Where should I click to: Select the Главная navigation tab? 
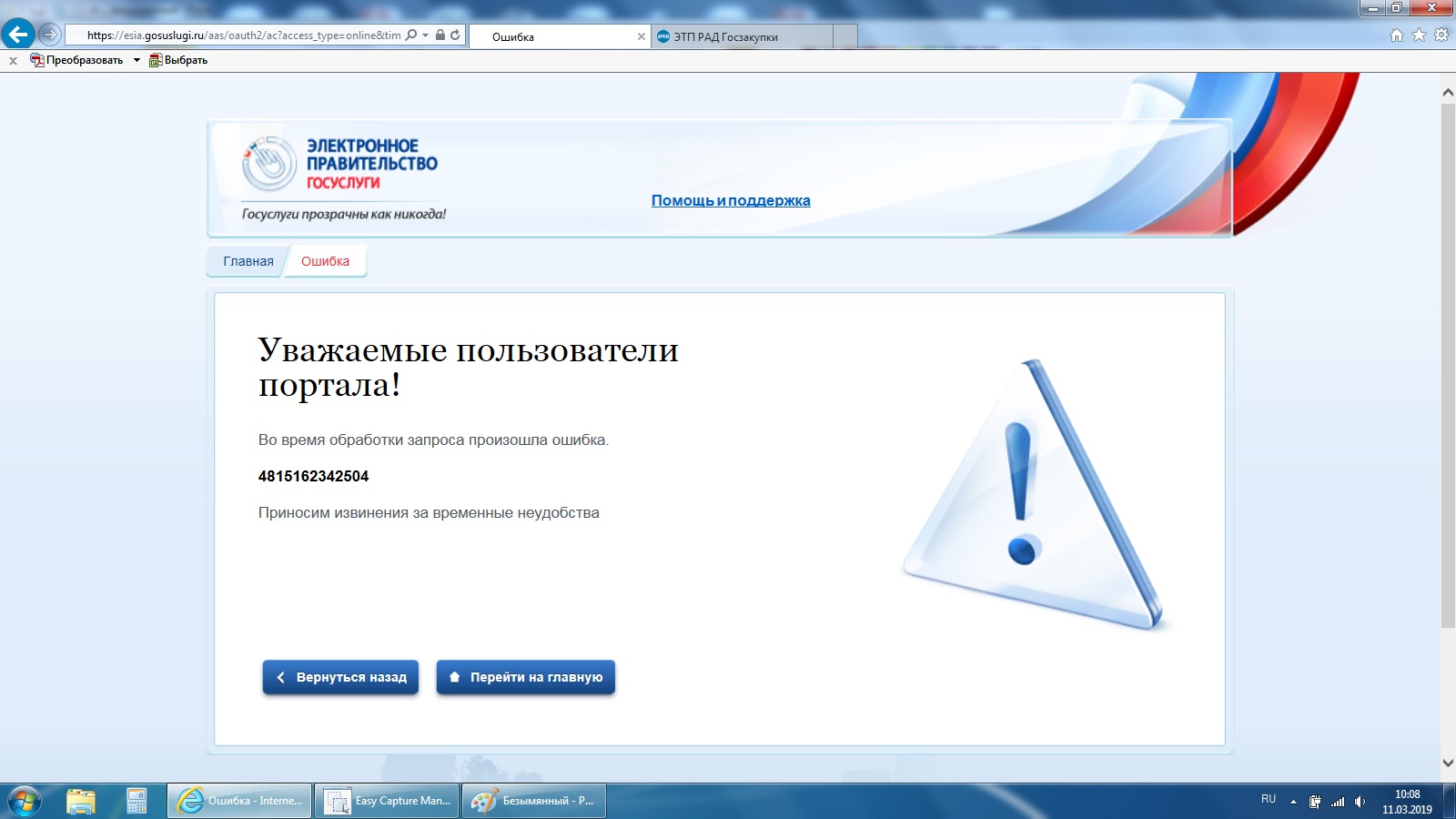pos(248,261)
